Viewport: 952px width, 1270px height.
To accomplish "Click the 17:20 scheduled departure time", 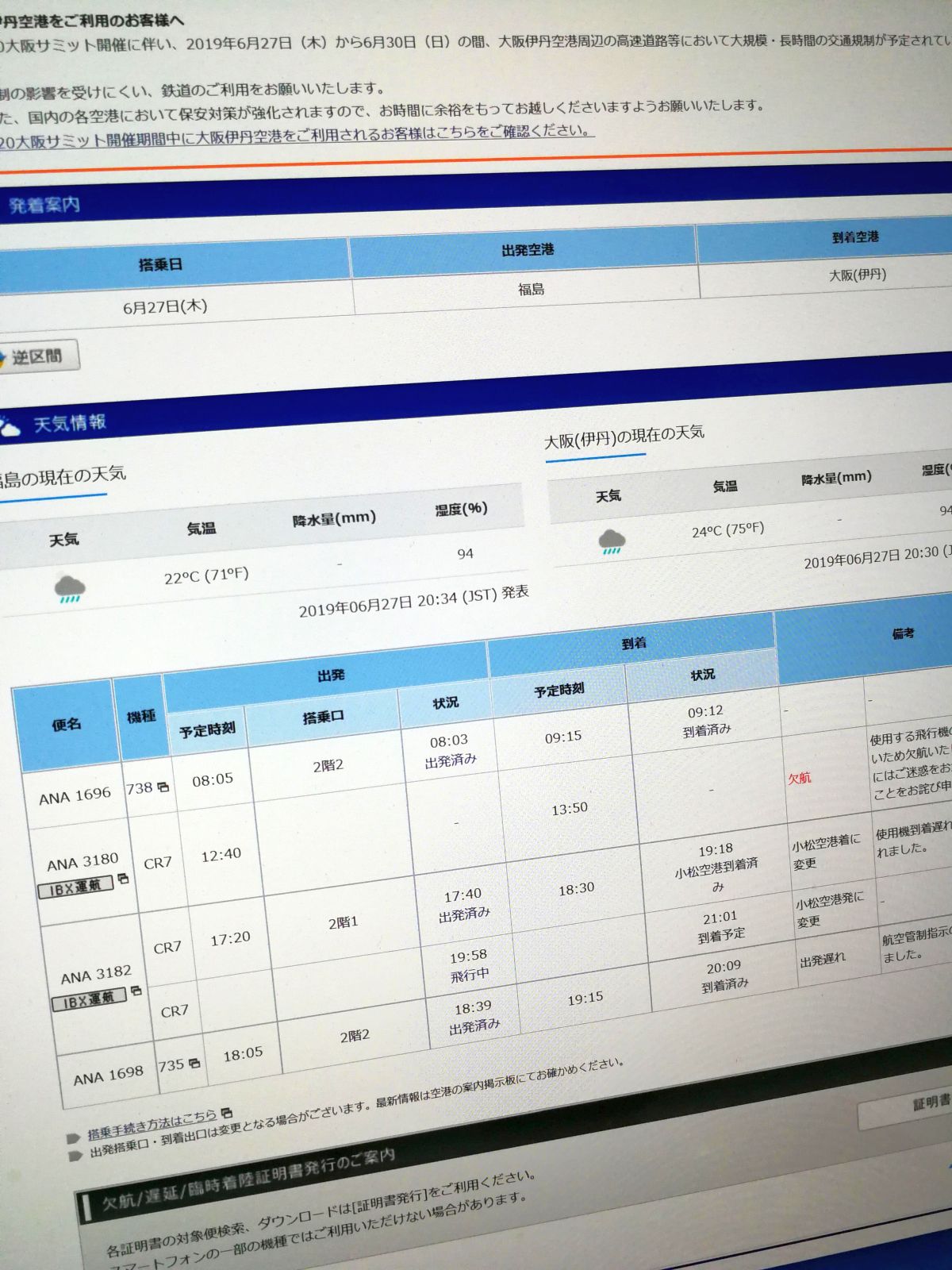I will pos(230,939).
